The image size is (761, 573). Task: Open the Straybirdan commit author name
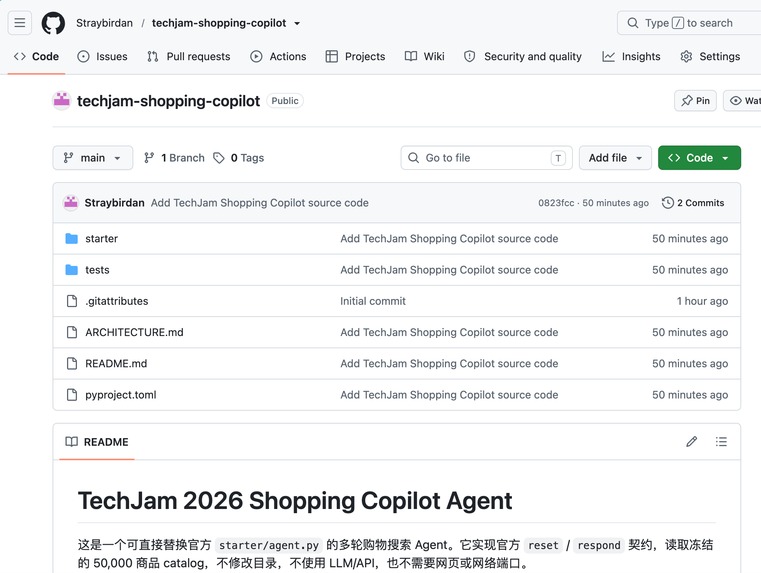point(115,203)
